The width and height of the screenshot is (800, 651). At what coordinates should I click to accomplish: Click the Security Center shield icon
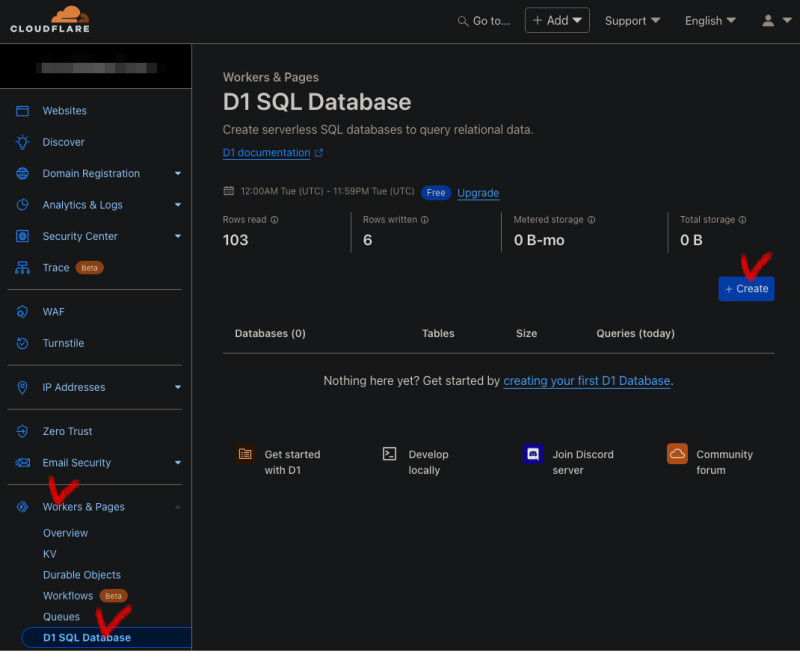click(x=20, y=236)
